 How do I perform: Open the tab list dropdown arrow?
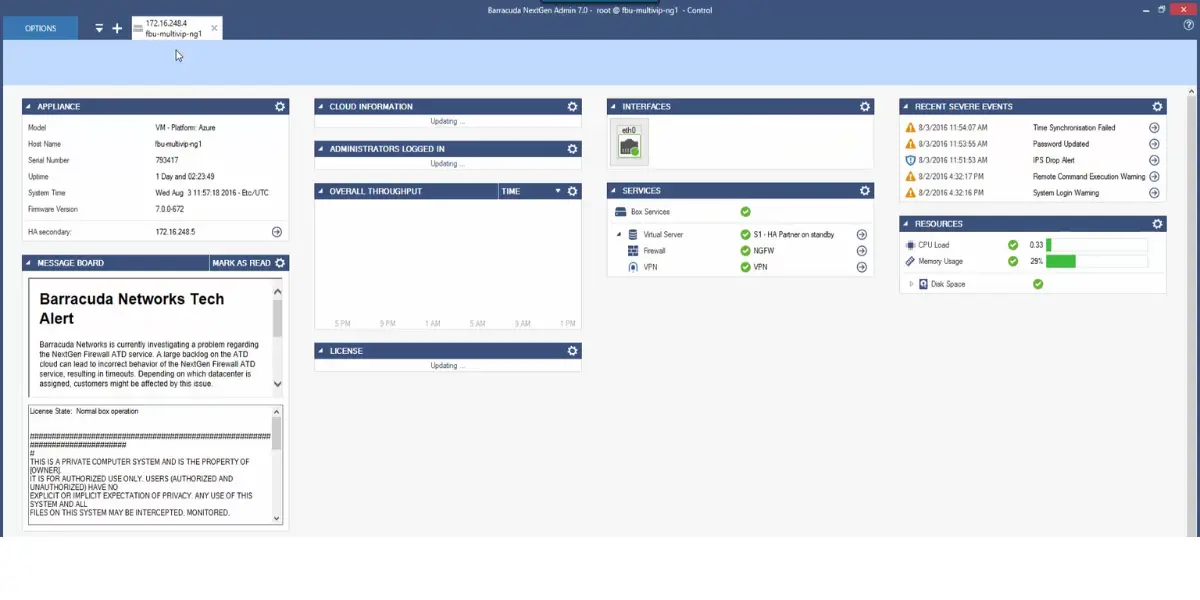pos(99,28)
